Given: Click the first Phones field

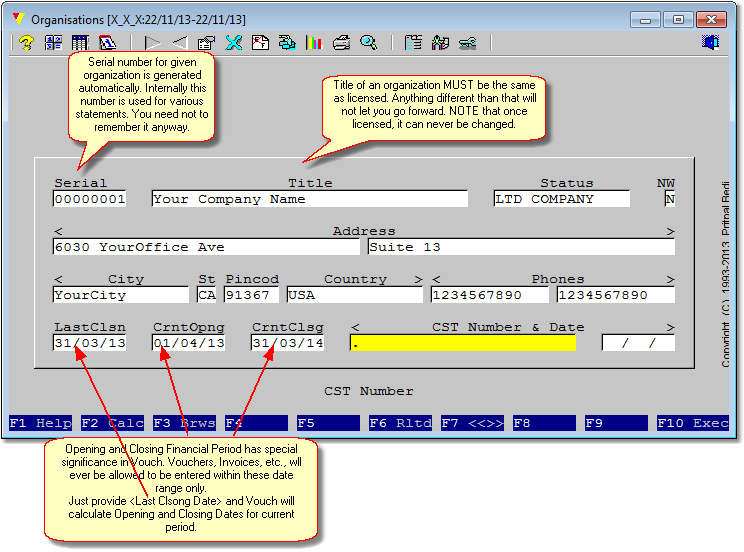Looking at the screenshot, I should (x=490, y=295).
